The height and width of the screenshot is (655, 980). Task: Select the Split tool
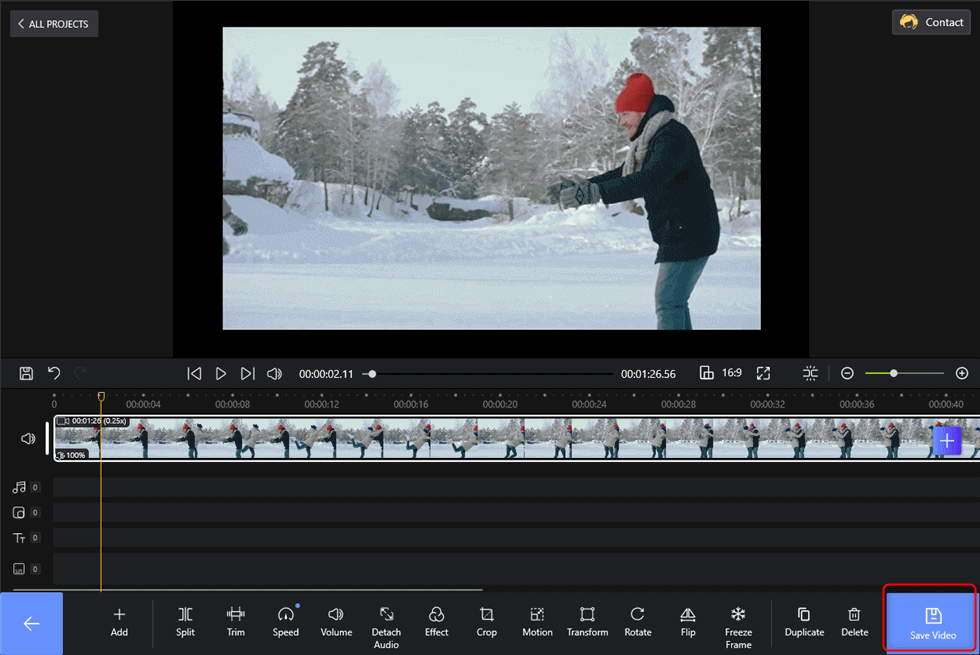click(185, 622)
